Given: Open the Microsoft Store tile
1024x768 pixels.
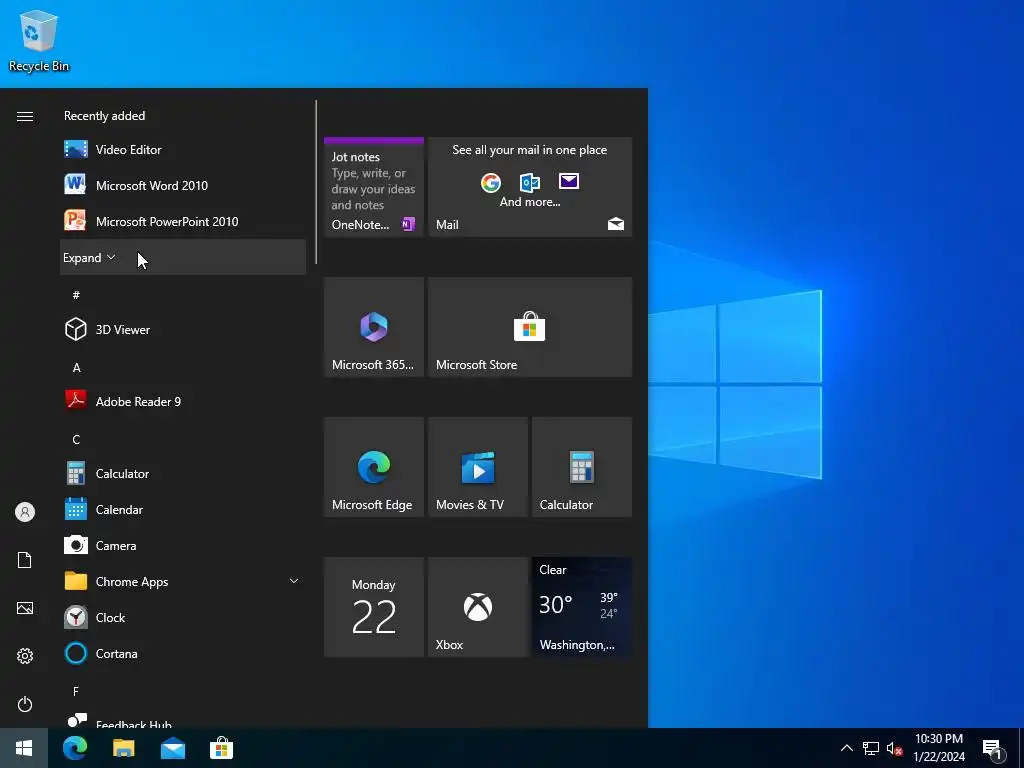Looking at the screenshot, I should pos(530,327).
